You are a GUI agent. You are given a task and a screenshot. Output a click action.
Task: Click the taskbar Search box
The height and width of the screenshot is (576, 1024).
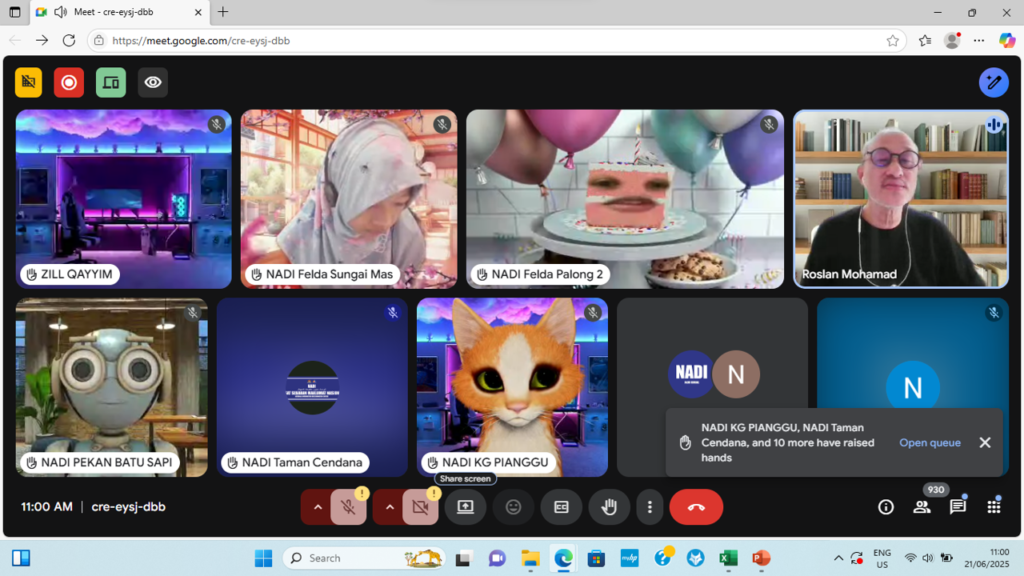point(364,558)
